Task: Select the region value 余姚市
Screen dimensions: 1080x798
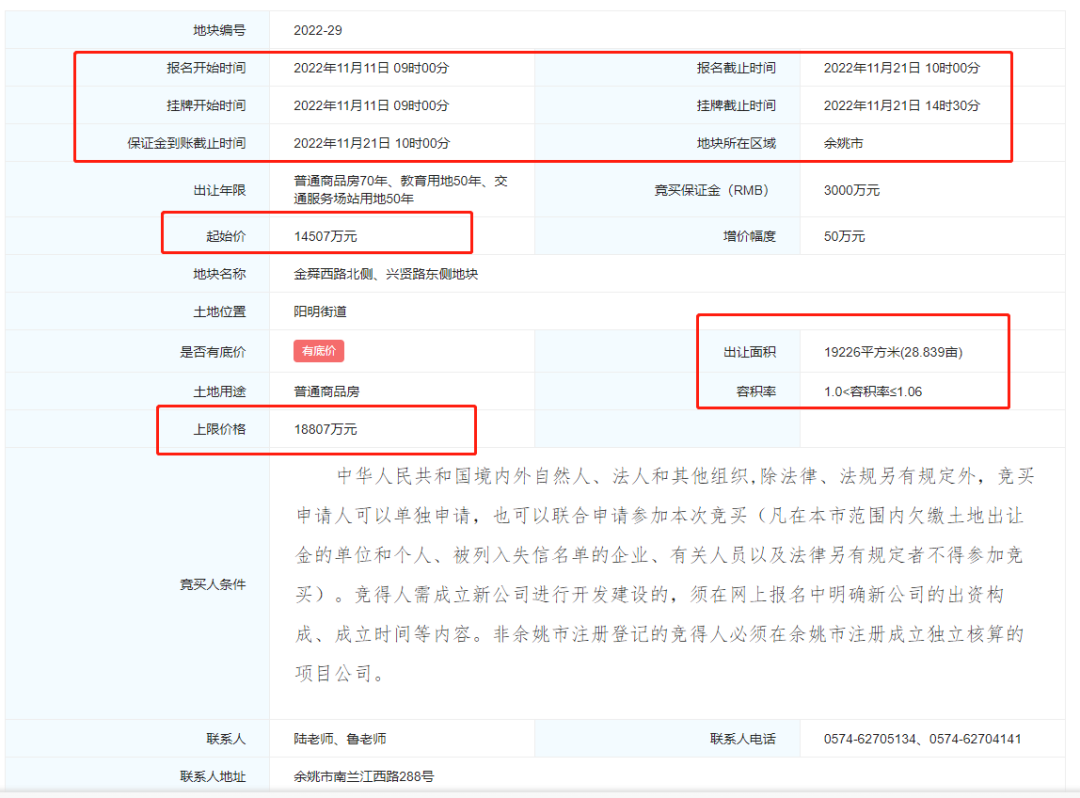Action: click(843, 143)
